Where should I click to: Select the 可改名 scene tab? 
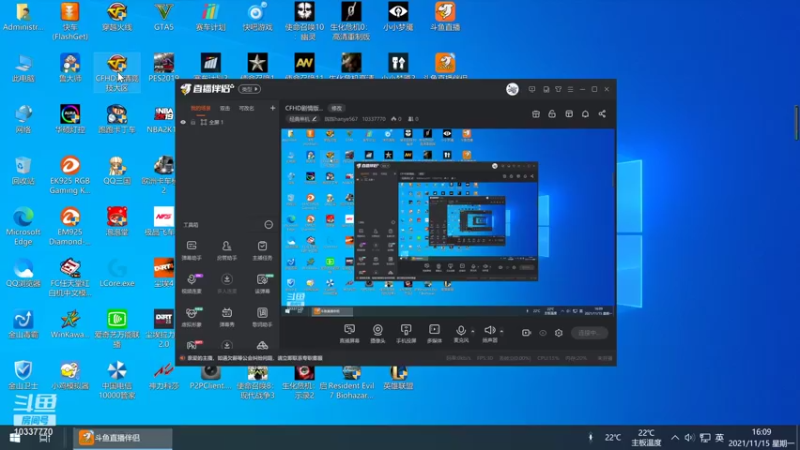(246, 108)
